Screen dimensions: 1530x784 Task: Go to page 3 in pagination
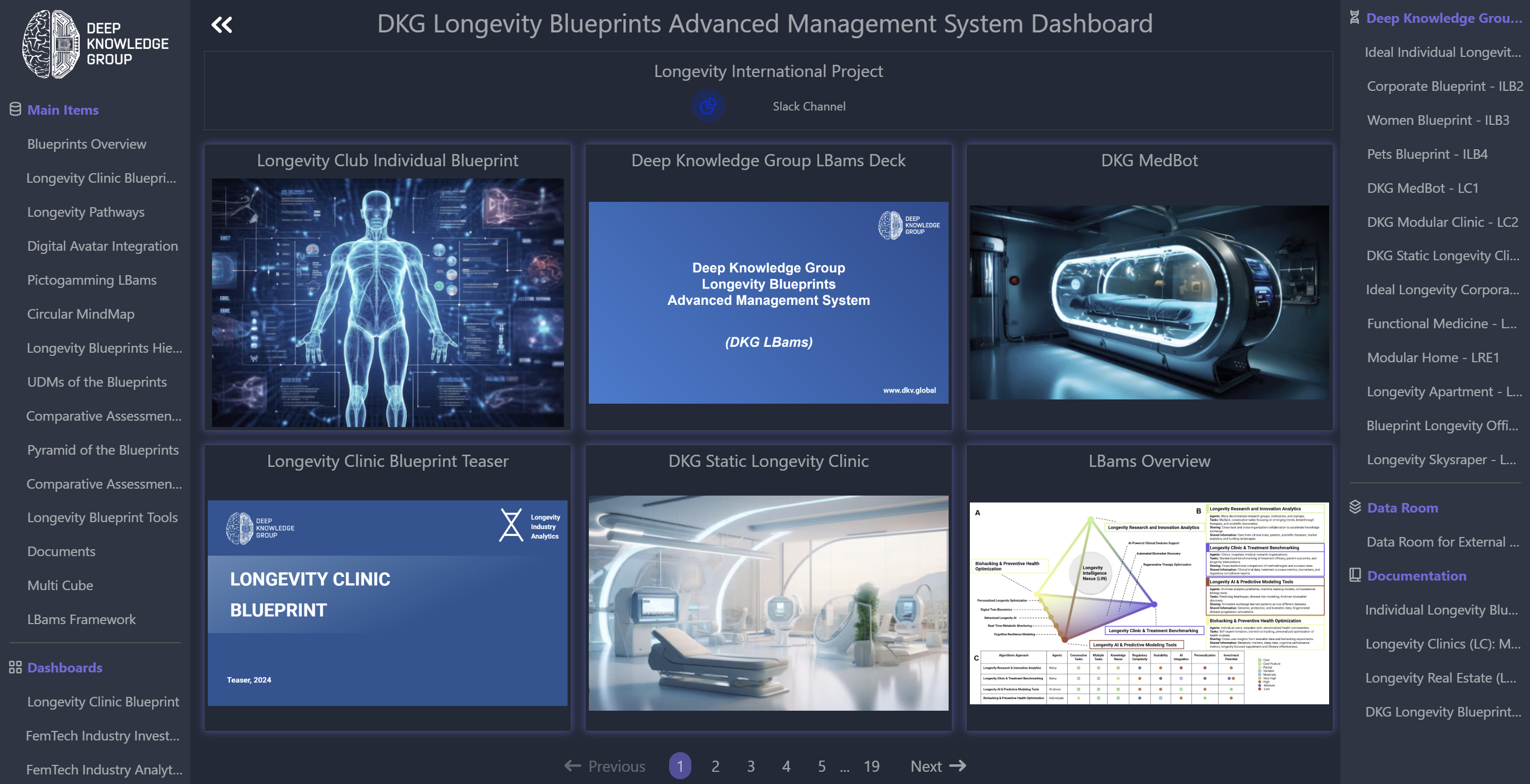(751, 766)
